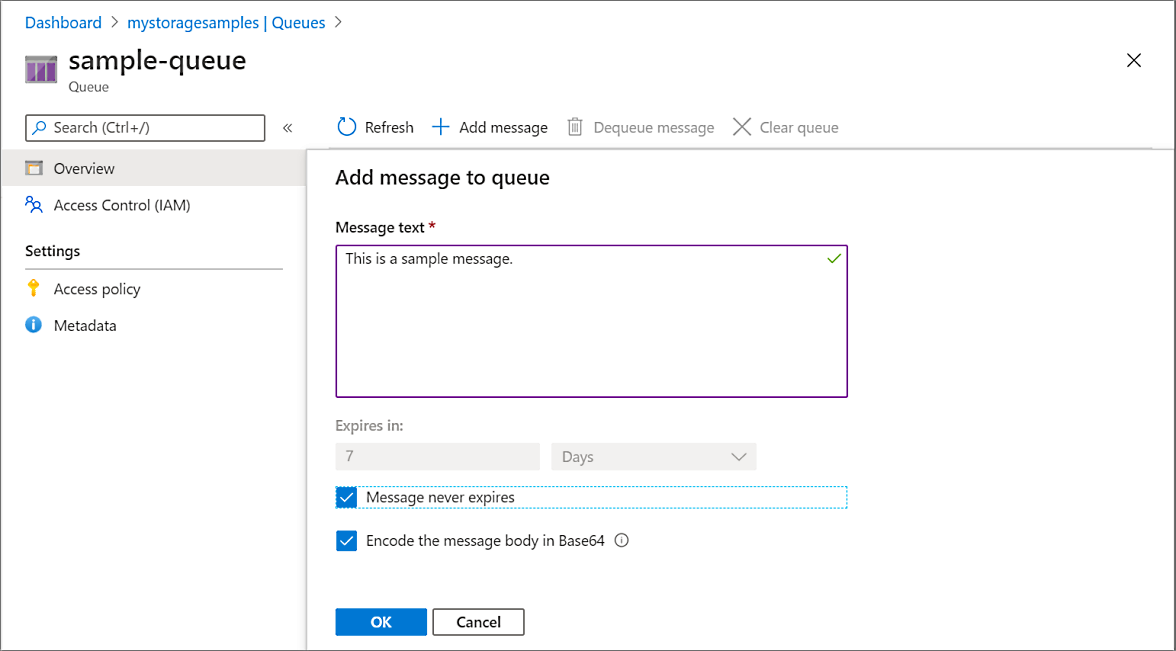Open the Days unit dropdown

653,457
